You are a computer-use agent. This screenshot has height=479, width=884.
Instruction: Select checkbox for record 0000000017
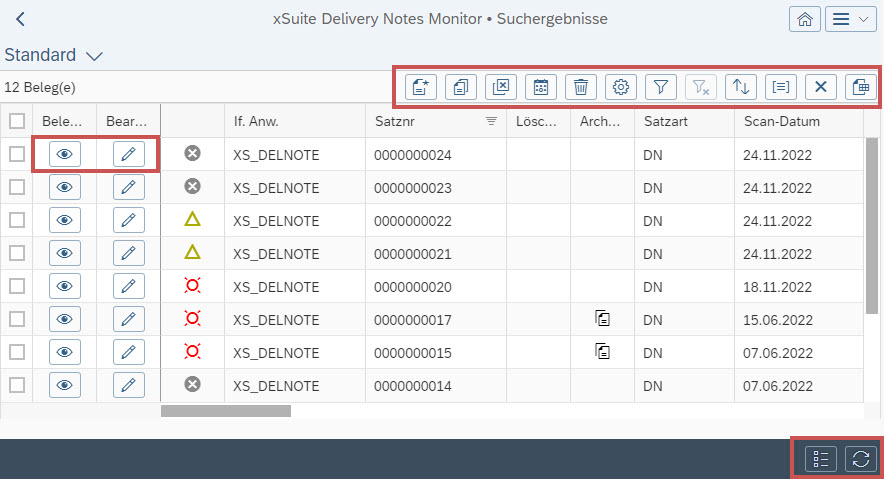click(17, 319)
